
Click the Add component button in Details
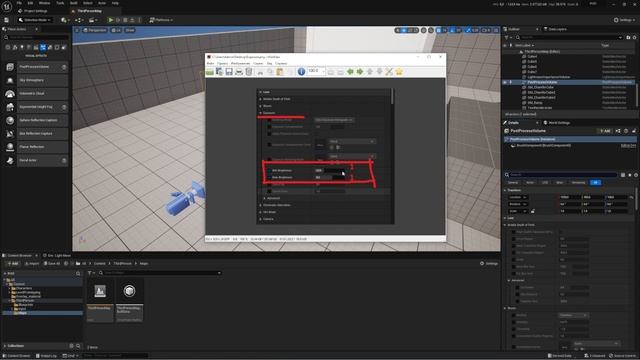[604, 131]
